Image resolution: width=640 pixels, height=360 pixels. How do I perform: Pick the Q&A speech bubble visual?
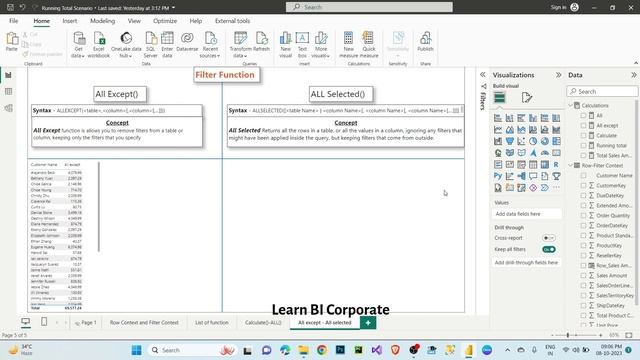click(533, 176)
